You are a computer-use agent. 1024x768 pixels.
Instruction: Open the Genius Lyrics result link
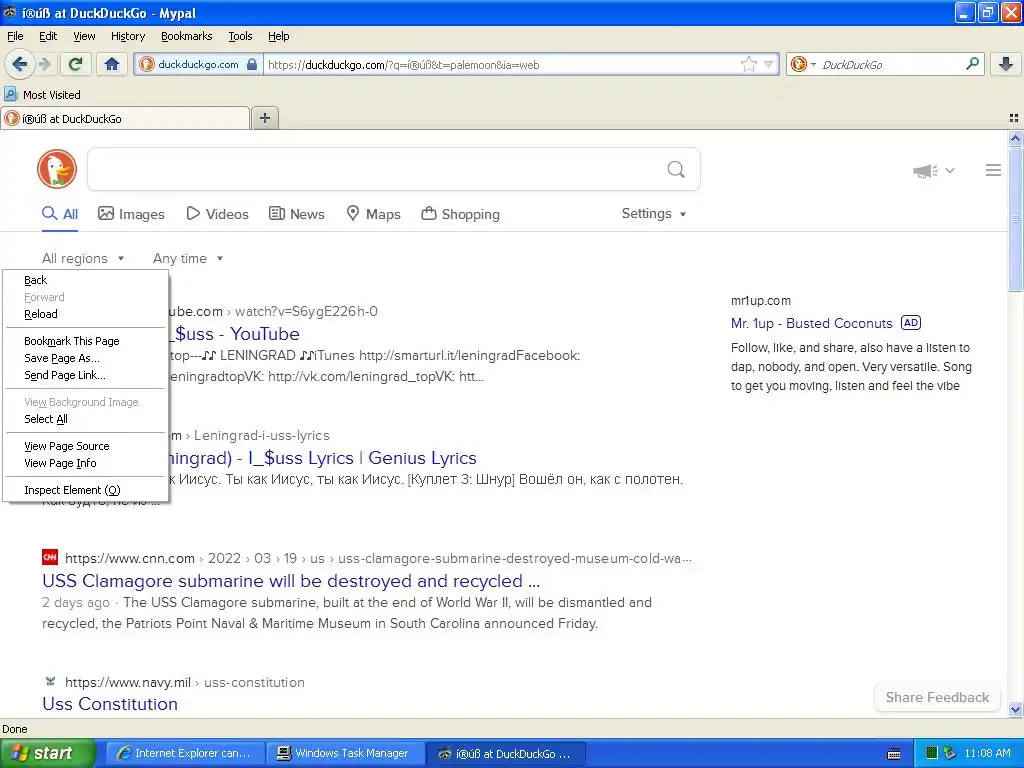tap(325, 458)
